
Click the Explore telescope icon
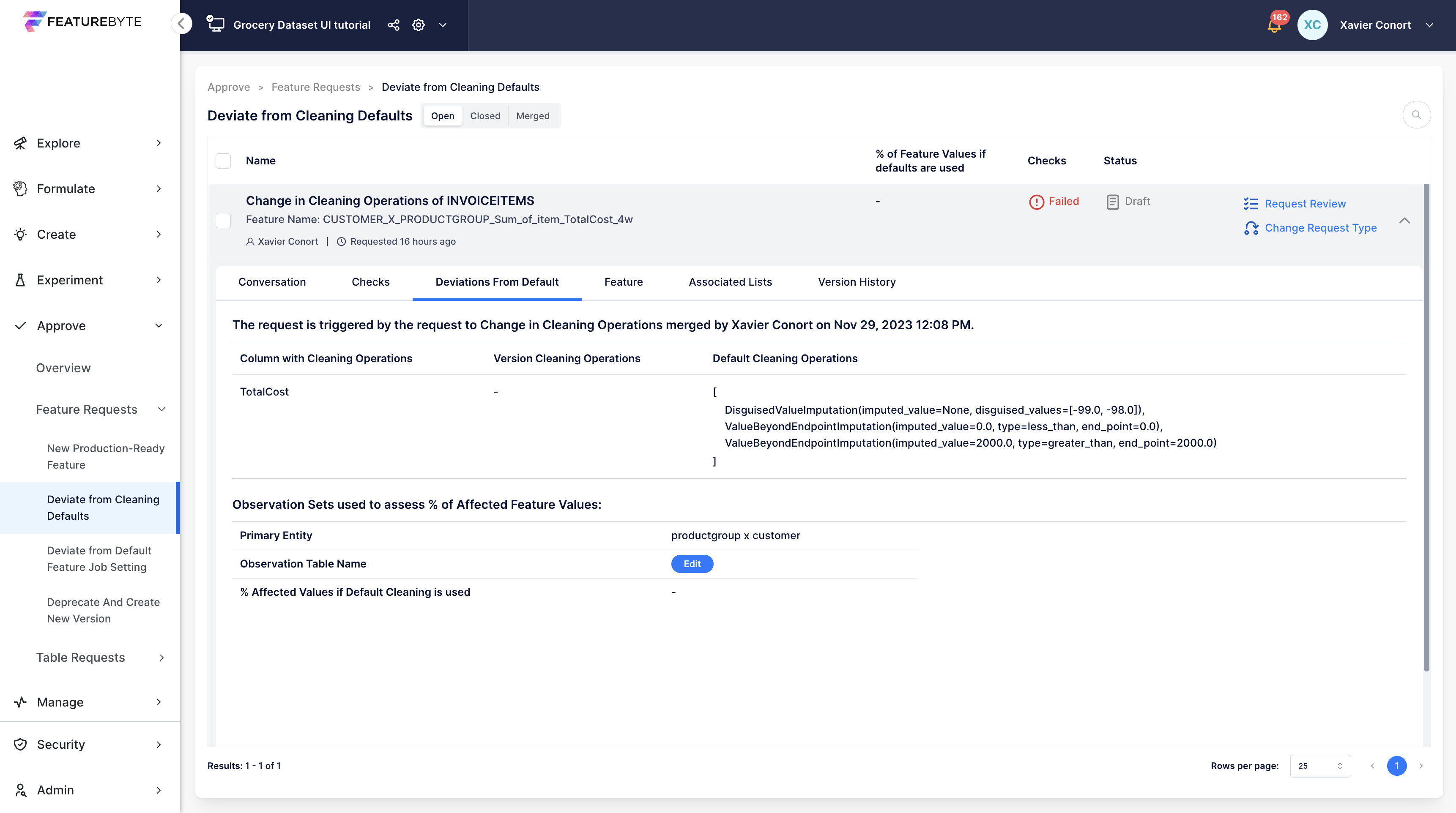point(20,143)
